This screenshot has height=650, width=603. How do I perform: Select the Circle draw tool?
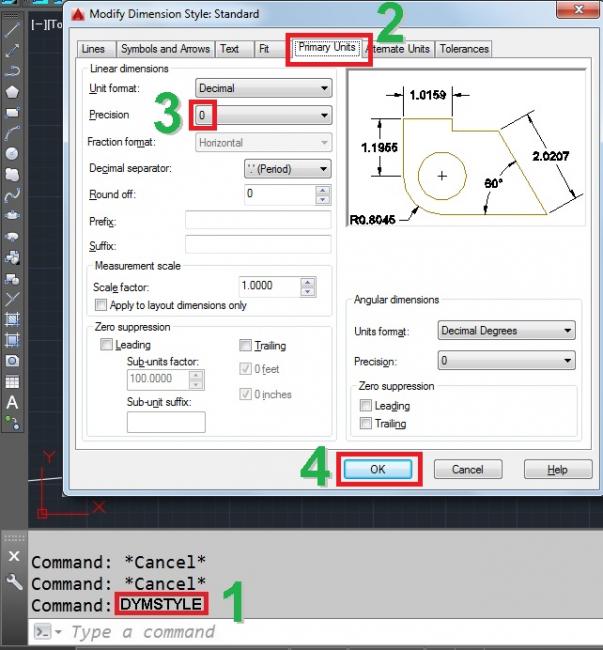13,153
